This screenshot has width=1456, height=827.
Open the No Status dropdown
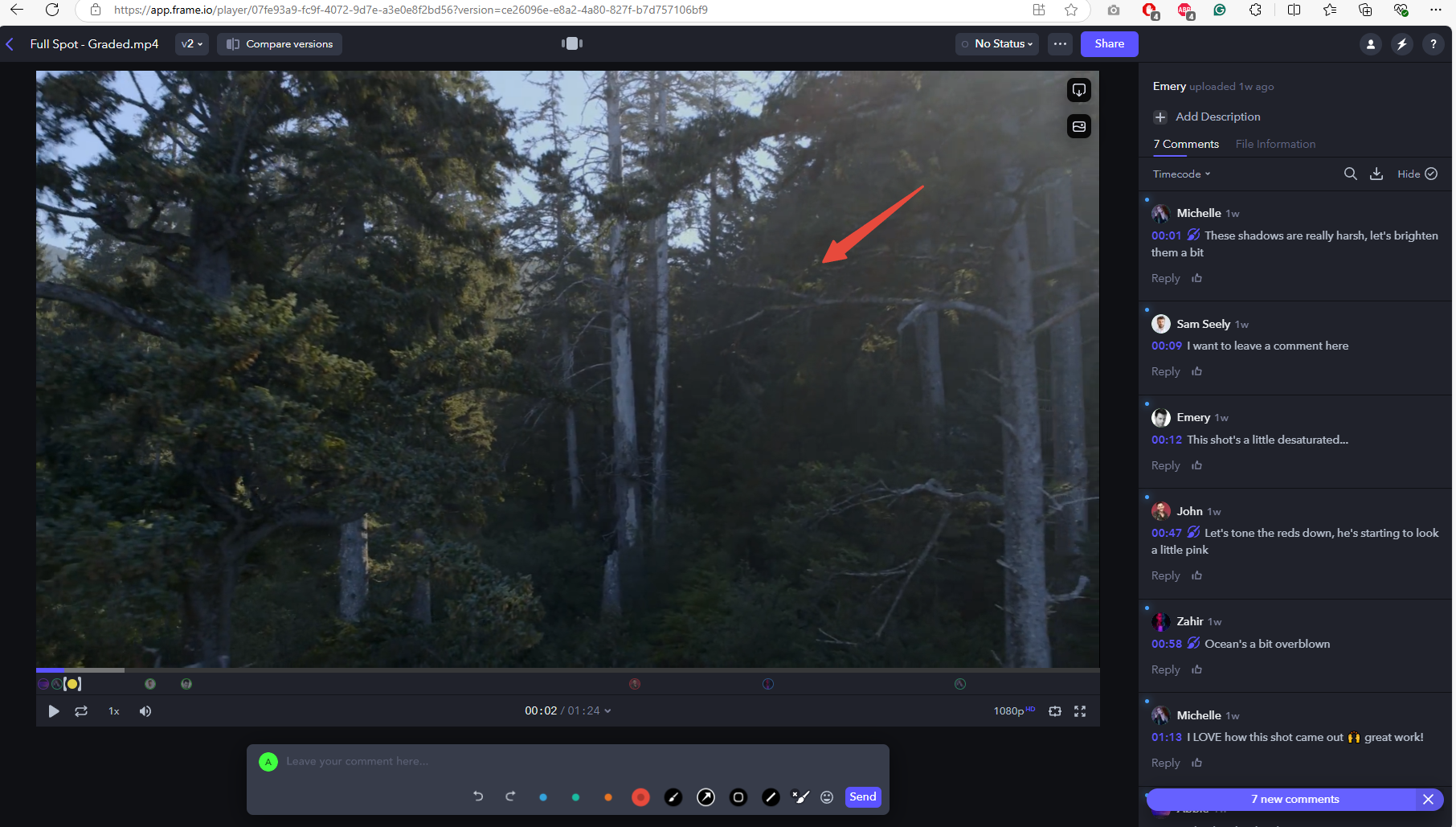tap(997, 44)
